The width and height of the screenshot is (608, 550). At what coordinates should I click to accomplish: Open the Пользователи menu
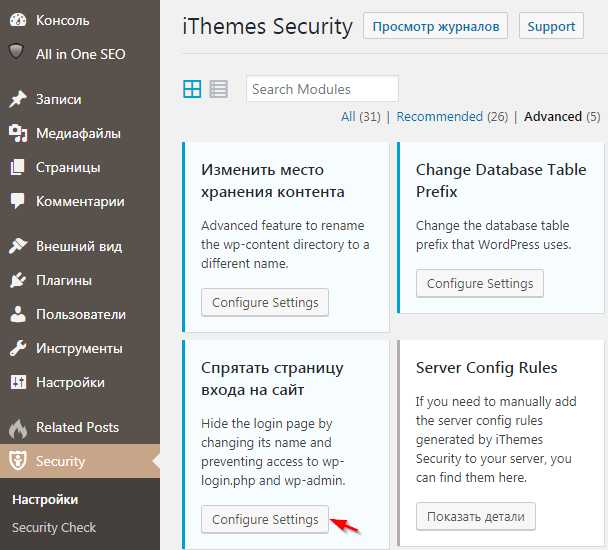point(80,314)
